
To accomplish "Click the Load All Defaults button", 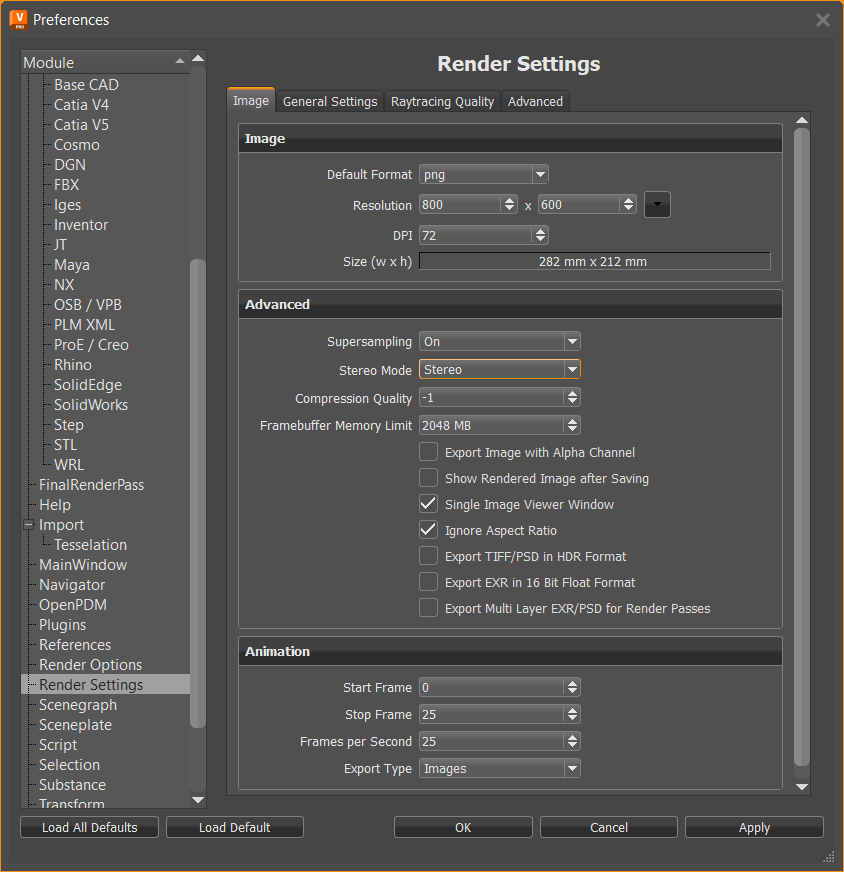I will pyautogui.click(x=89, y=827).
